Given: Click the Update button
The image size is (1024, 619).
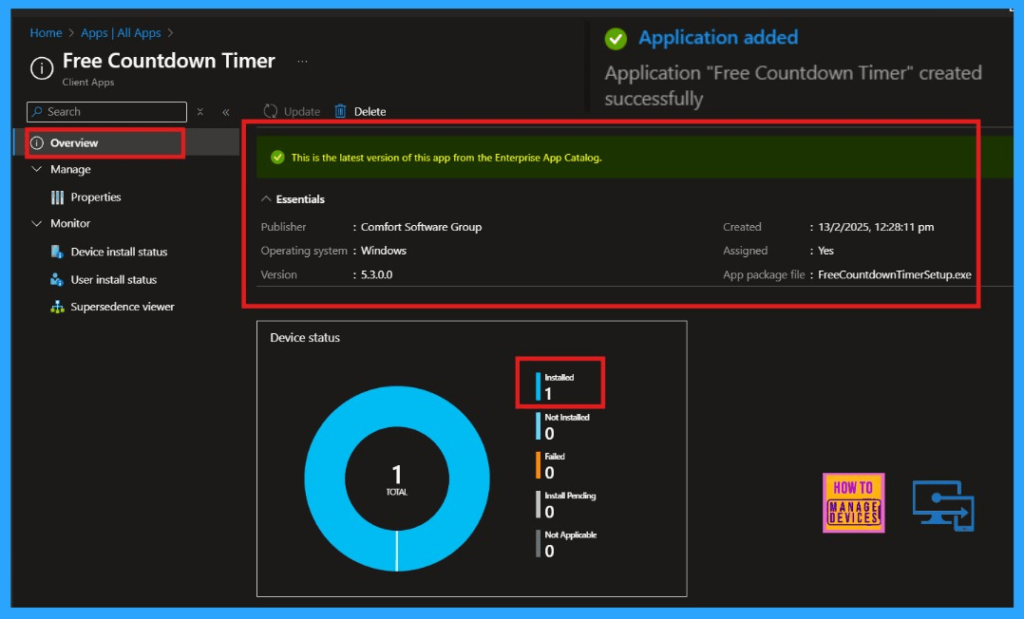Looking at the screenshot, I should [x=291, y=112].
